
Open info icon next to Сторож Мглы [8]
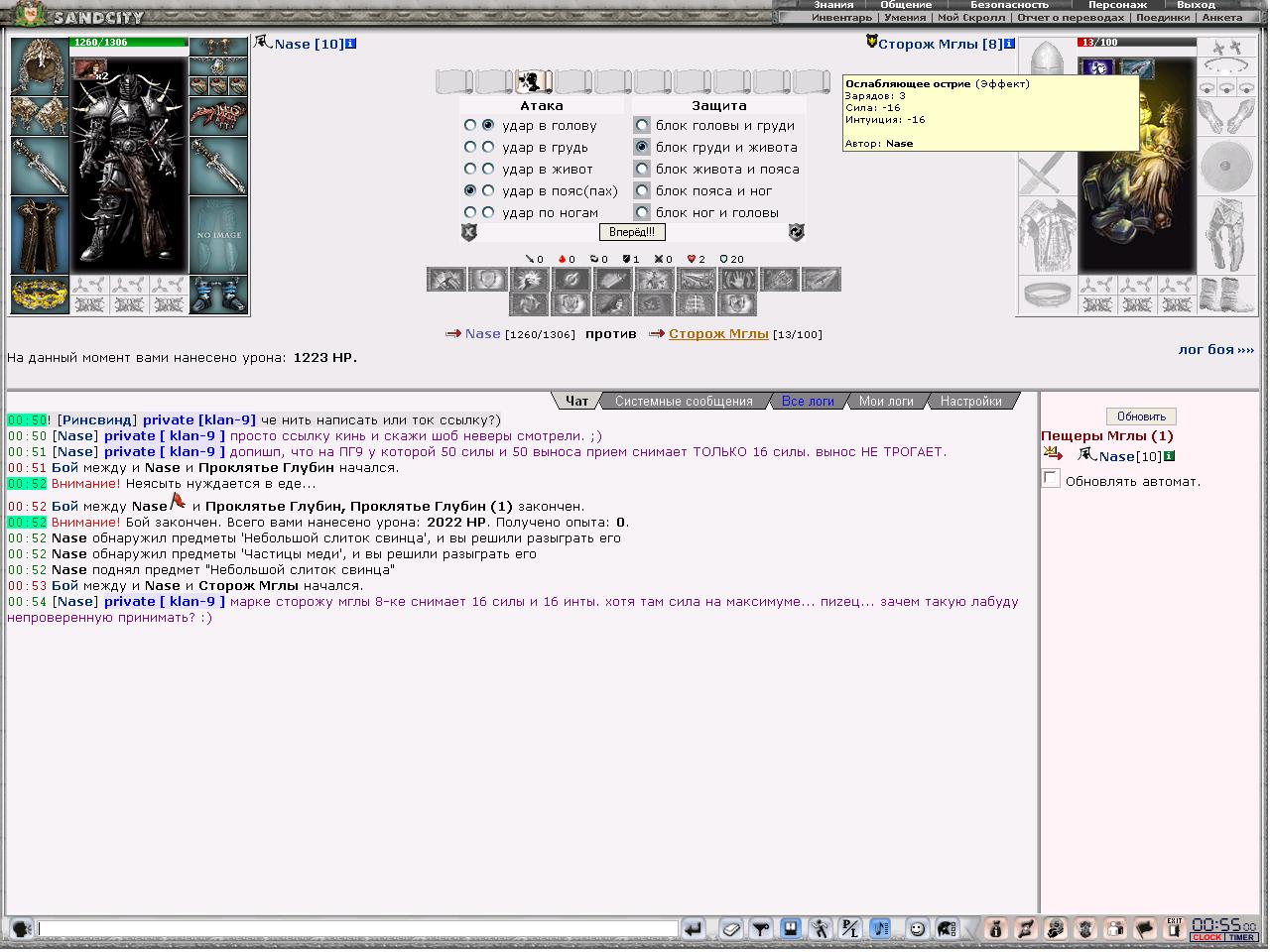(1009, 44)
